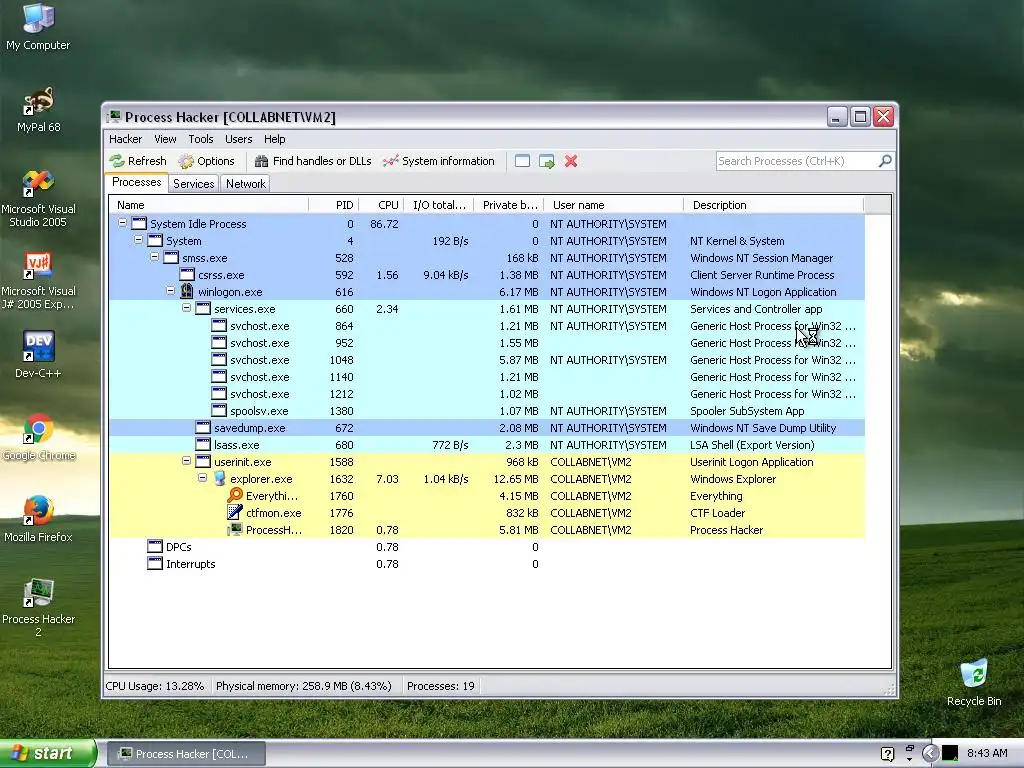Click the magnifier icon in search box

(x=885, y=161)
